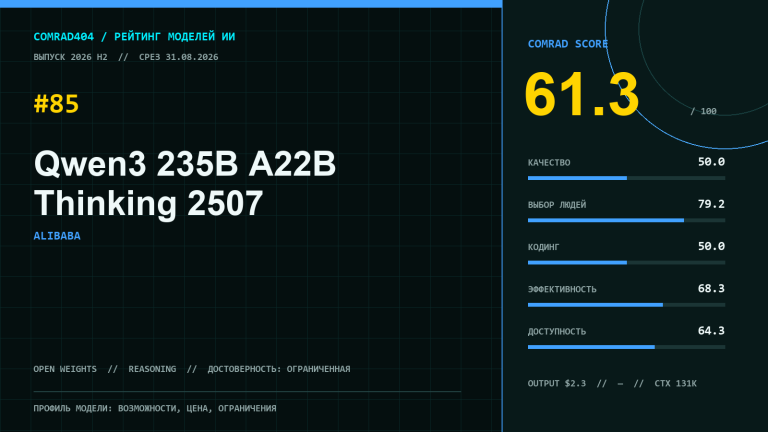Click the 68.3 value for ЭФФЕКТИВНОСТЬ
Viewport: 768px width, 432px height.
point(711,288)
